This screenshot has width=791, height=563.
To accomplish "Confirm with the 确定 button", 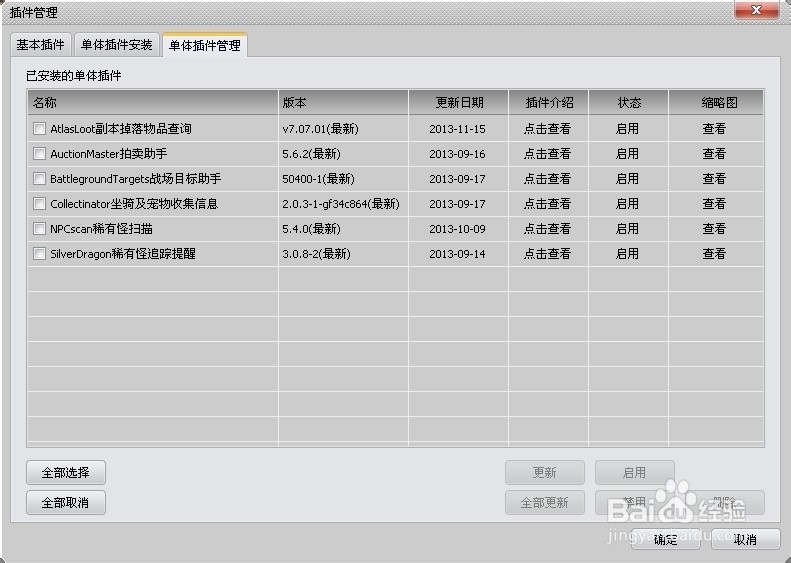I will coord(666,539).
